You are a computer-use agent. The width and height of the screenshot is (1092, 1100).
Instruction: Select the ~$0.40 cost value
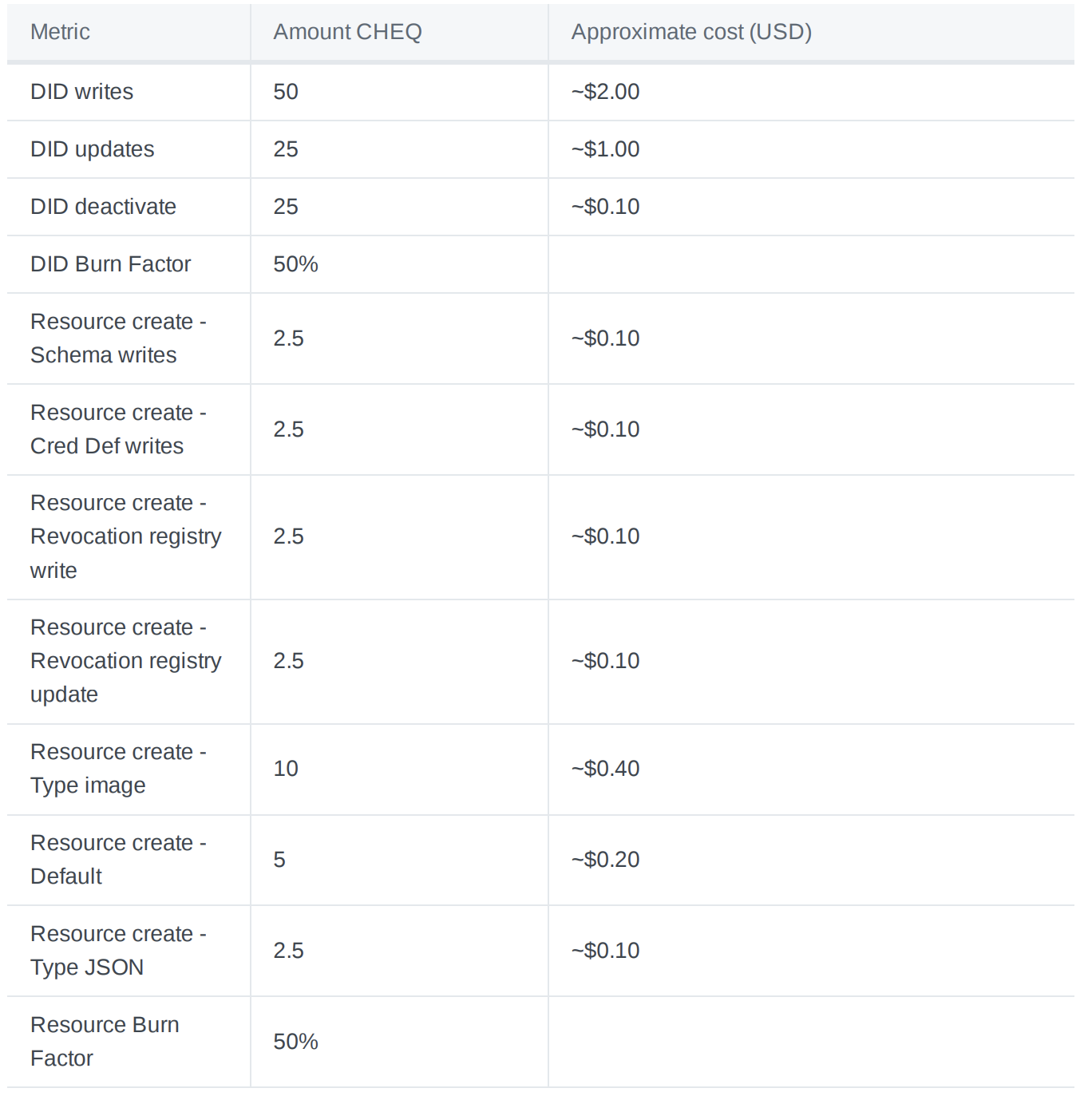pyautogui.click(x=605, y=769)
